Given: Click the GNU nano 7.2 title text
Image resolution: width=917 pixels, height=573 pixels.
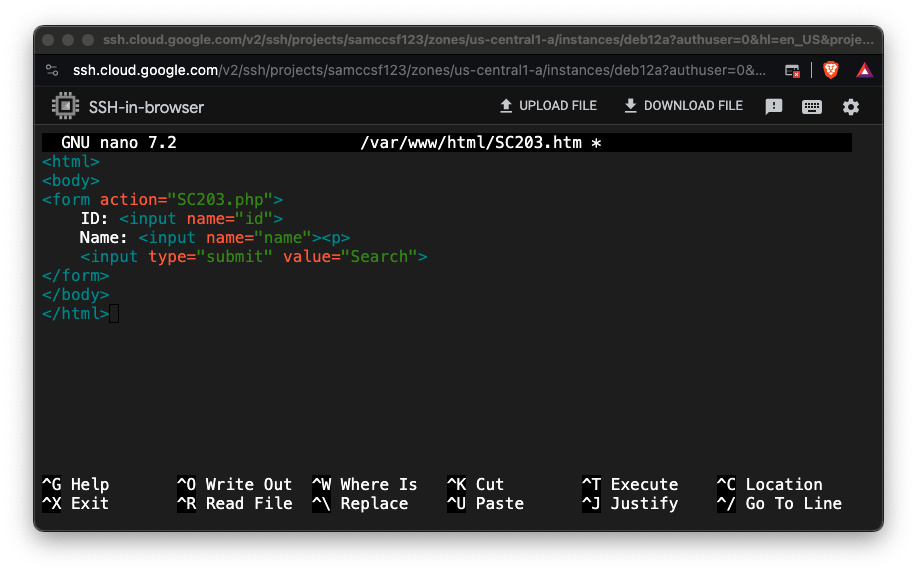Looking at the screenshot, I should 119,143.
